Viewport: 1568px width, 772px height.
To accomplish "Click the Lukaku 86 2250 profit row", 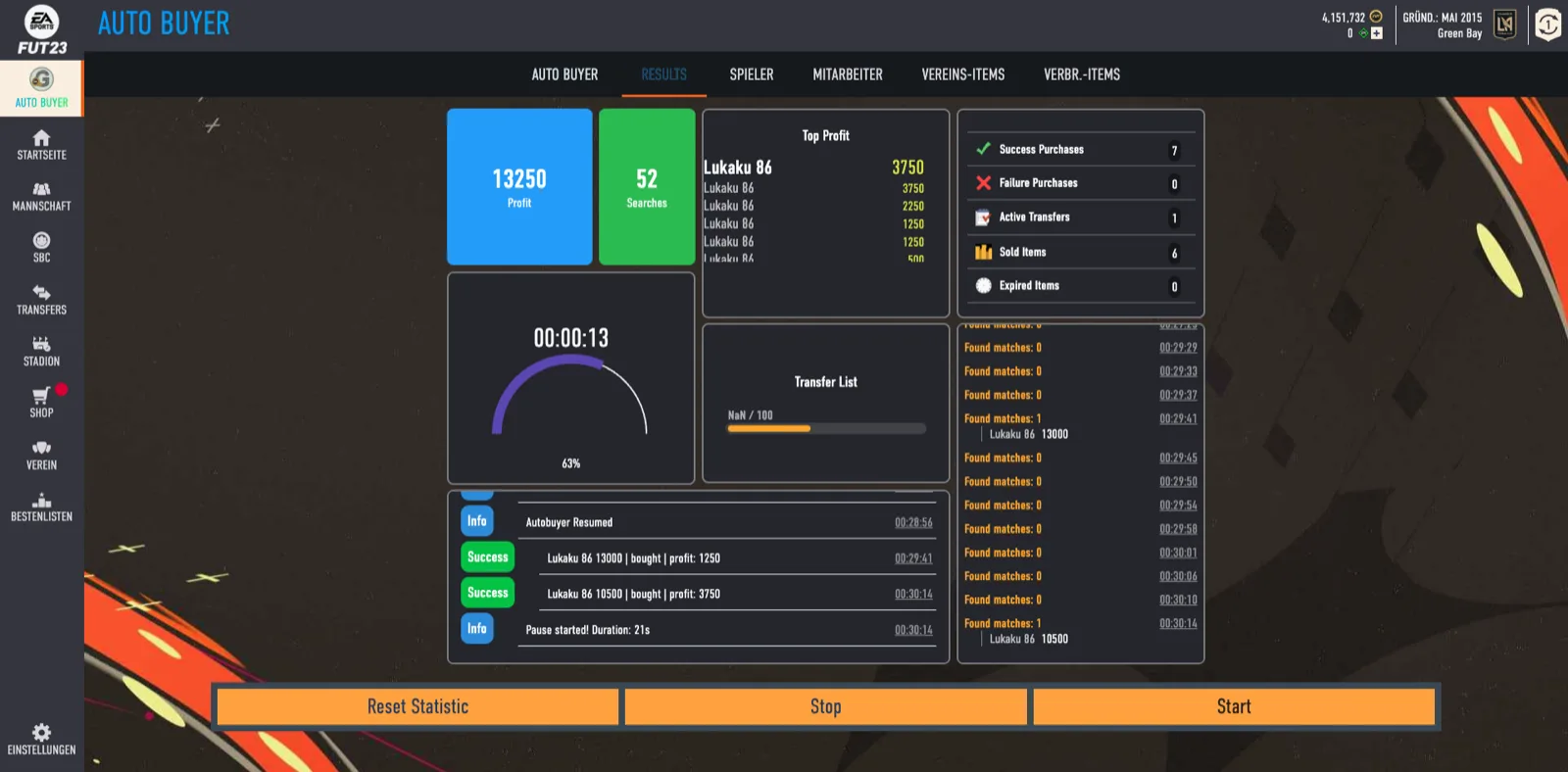I will coord(813,206).
